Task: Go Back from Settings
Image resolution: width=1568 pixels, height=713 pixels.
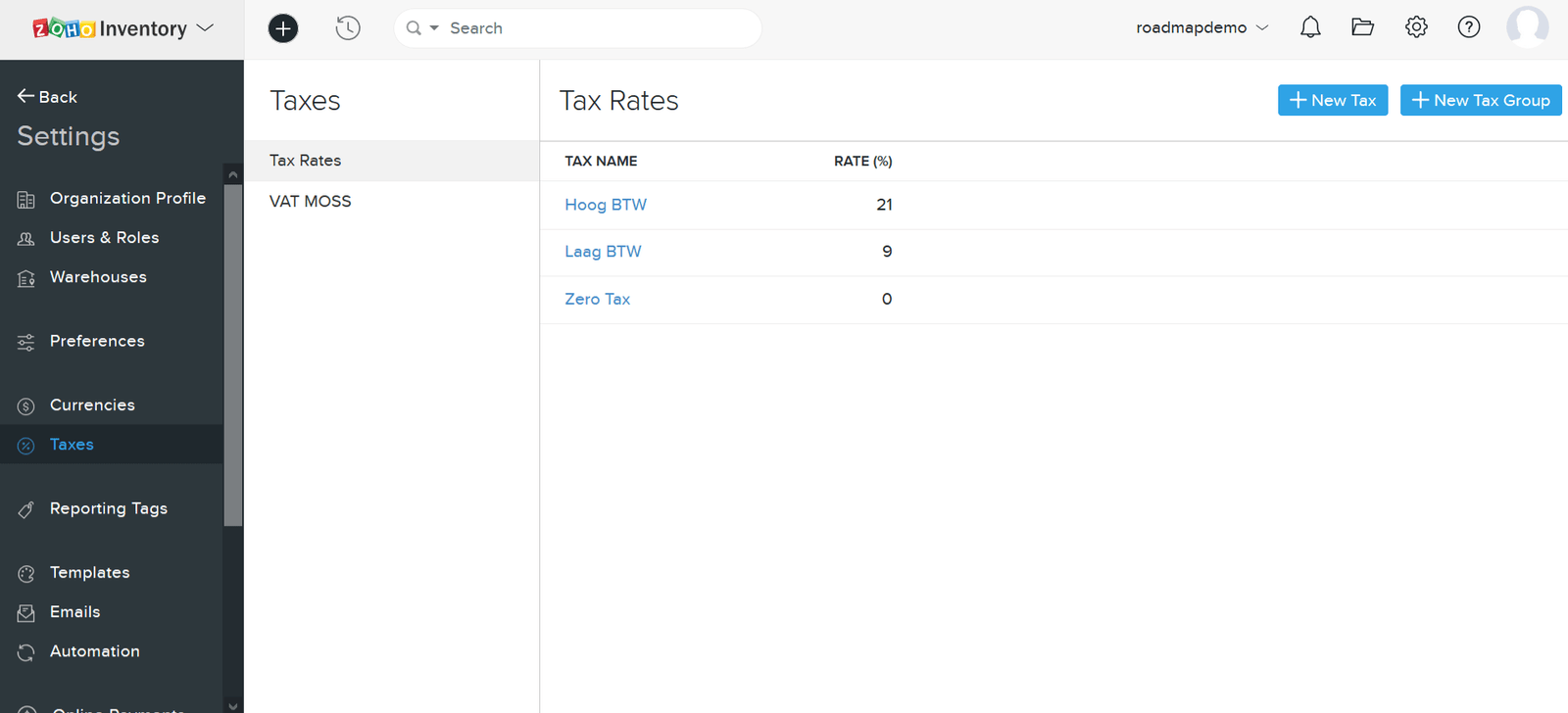Action: point(47,96)
